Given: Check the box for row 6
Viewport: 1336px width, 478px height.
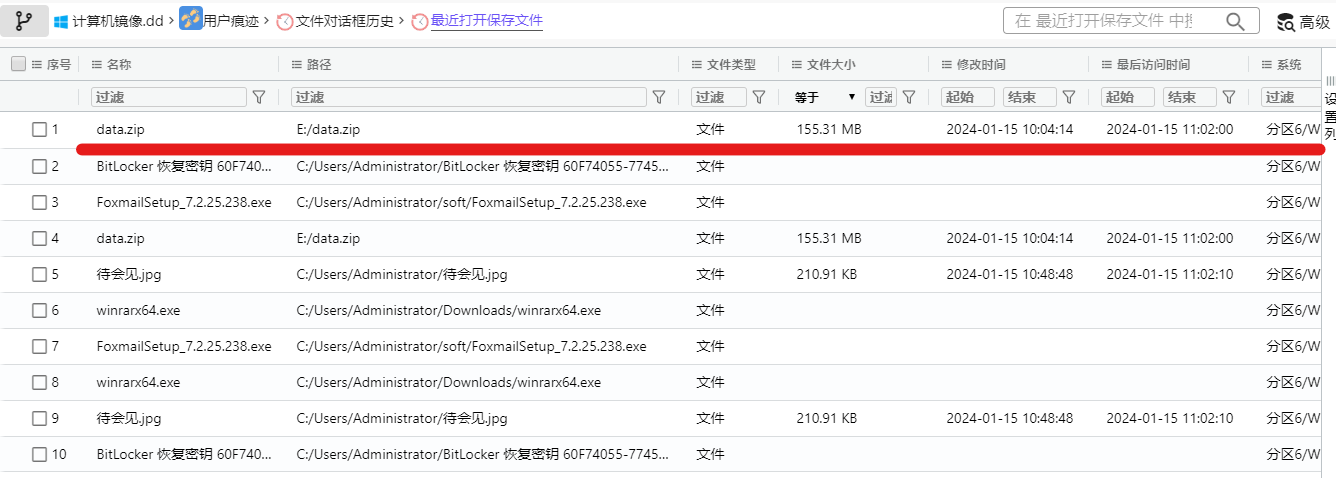Looking at the screenshot, I should [x=39, y=310].
